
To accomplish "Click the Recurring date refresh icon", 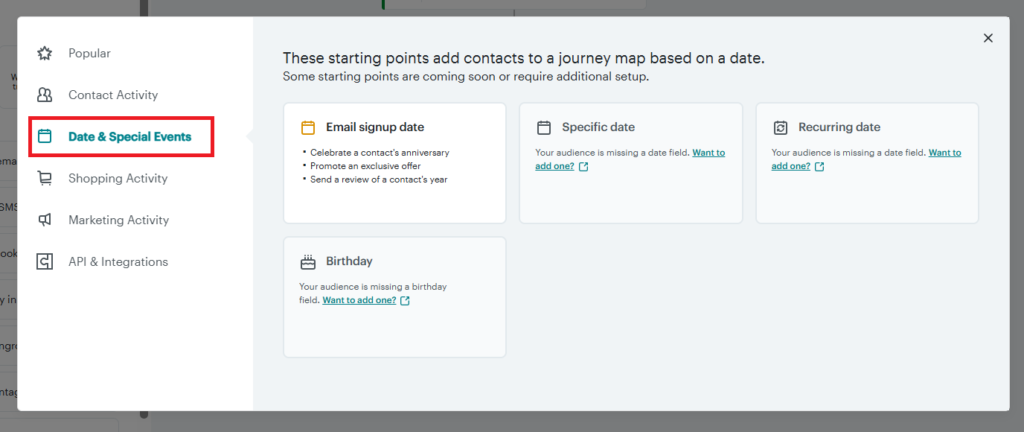I will point(780,127).
